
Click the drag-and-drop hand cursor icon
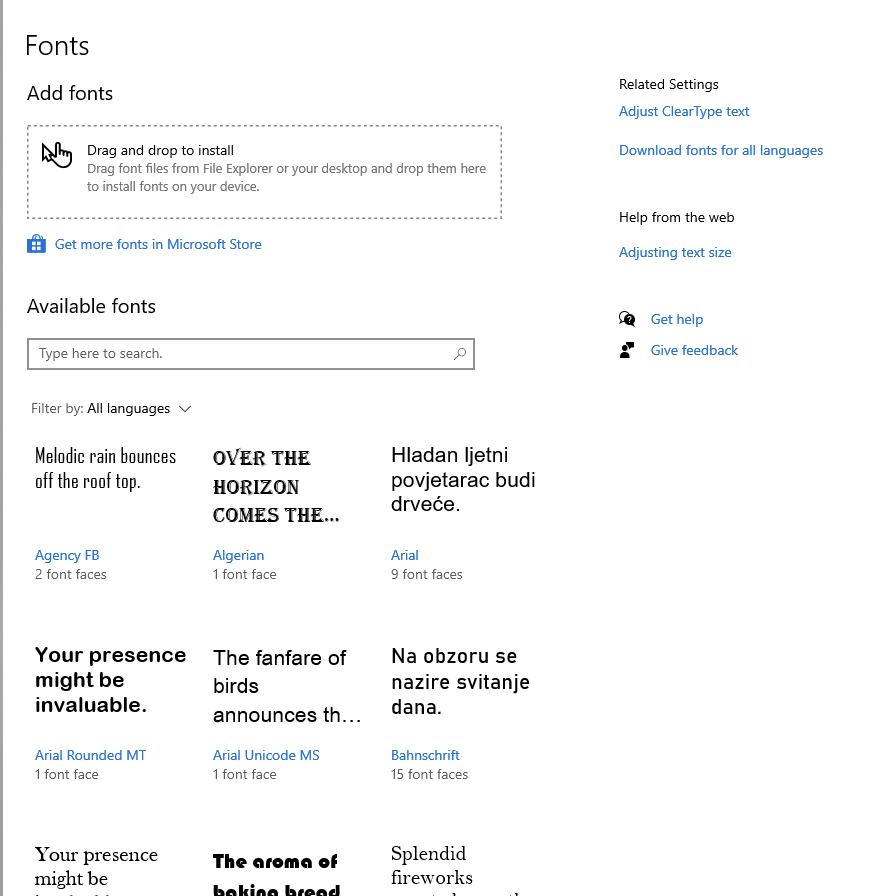[x=57, y=154]
